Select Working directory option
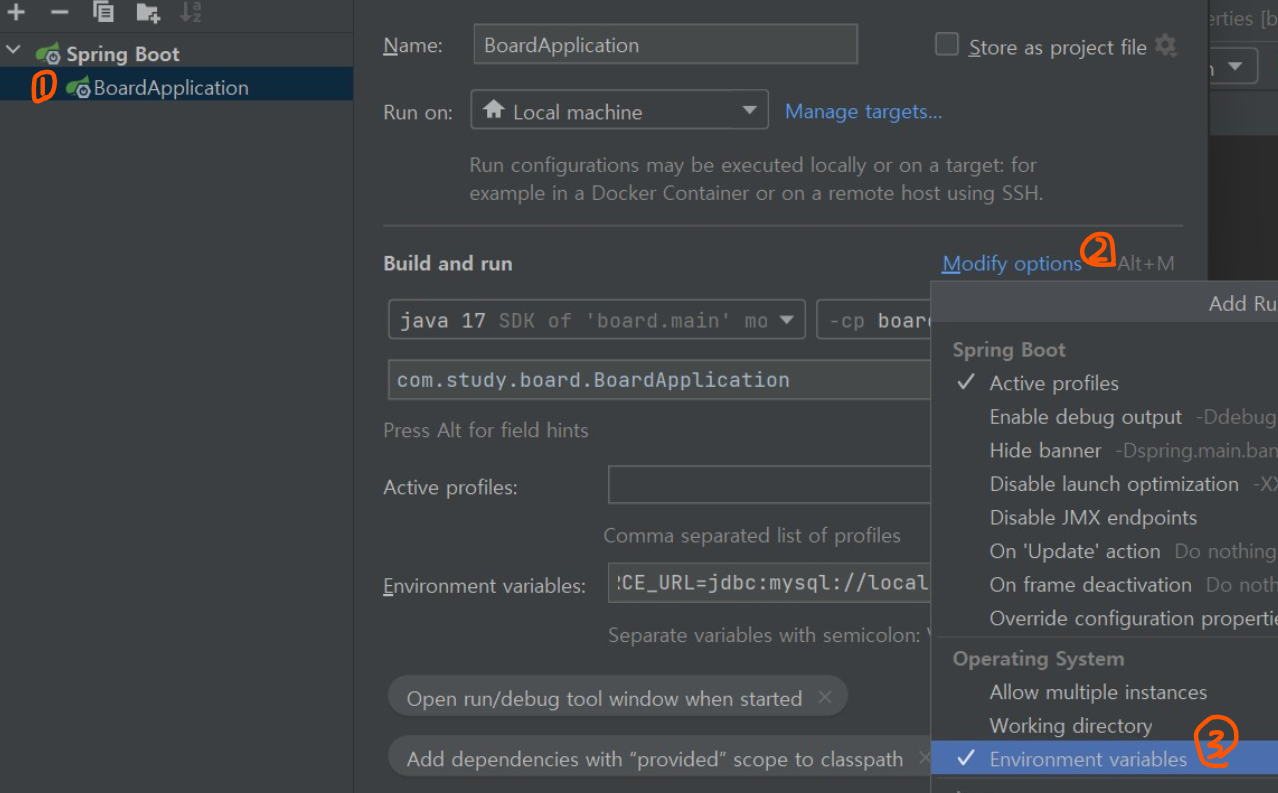 (x=1071, y=725)
